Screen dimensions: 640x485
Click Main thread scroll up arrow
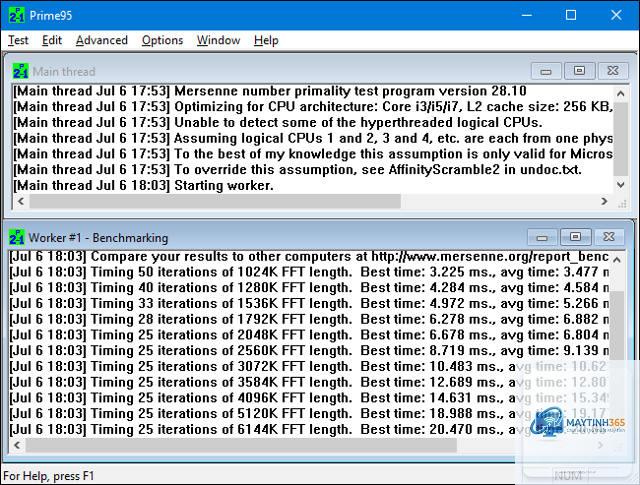click(x=621, y=93)
